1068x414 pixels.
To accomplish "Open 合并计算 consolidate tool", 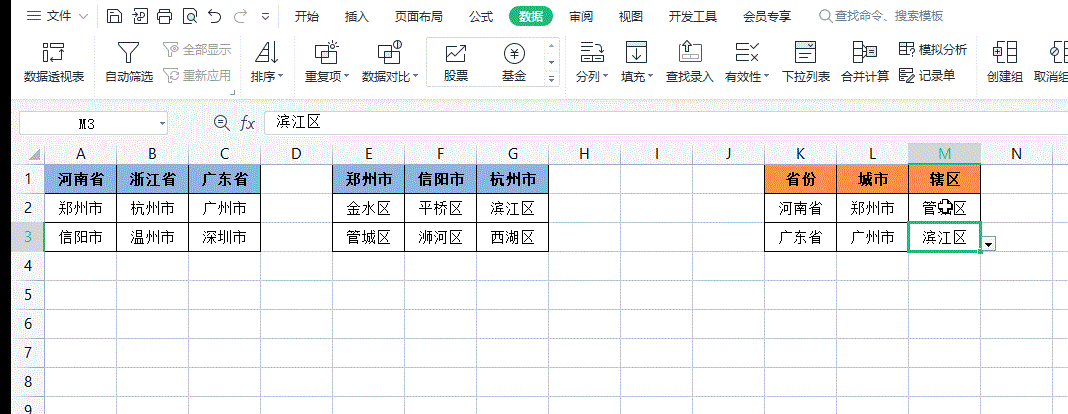I will pyautogui.click(x=864, y=62).
